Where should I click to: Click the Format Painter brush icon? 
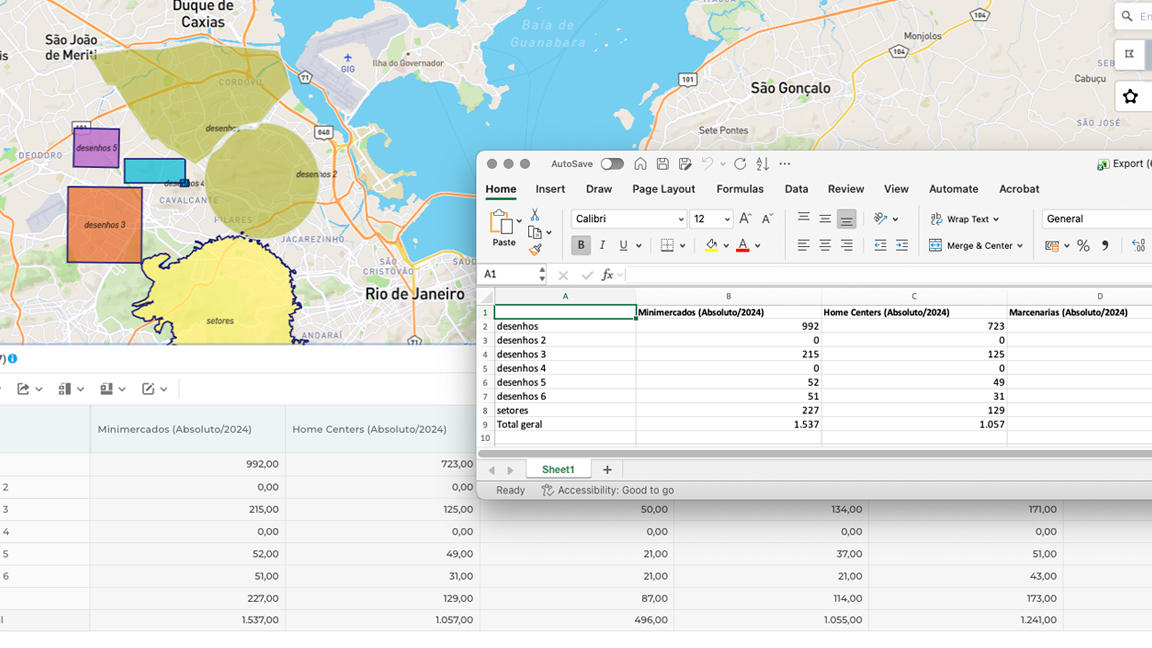535,249
